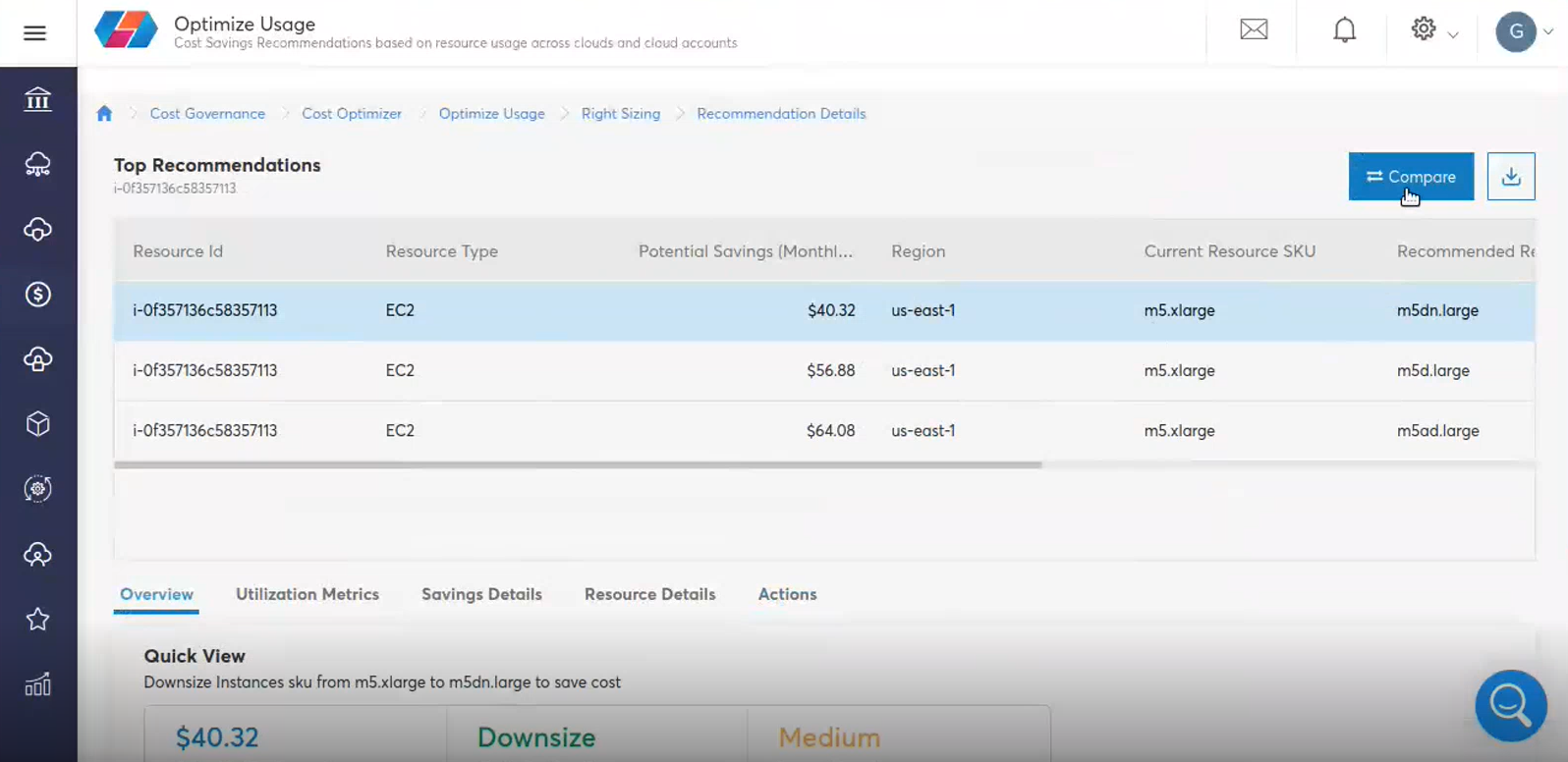This screenshot has width=1568, height=762.
Task: Select the cube box sidebar icon
Action: coord(37,424)
